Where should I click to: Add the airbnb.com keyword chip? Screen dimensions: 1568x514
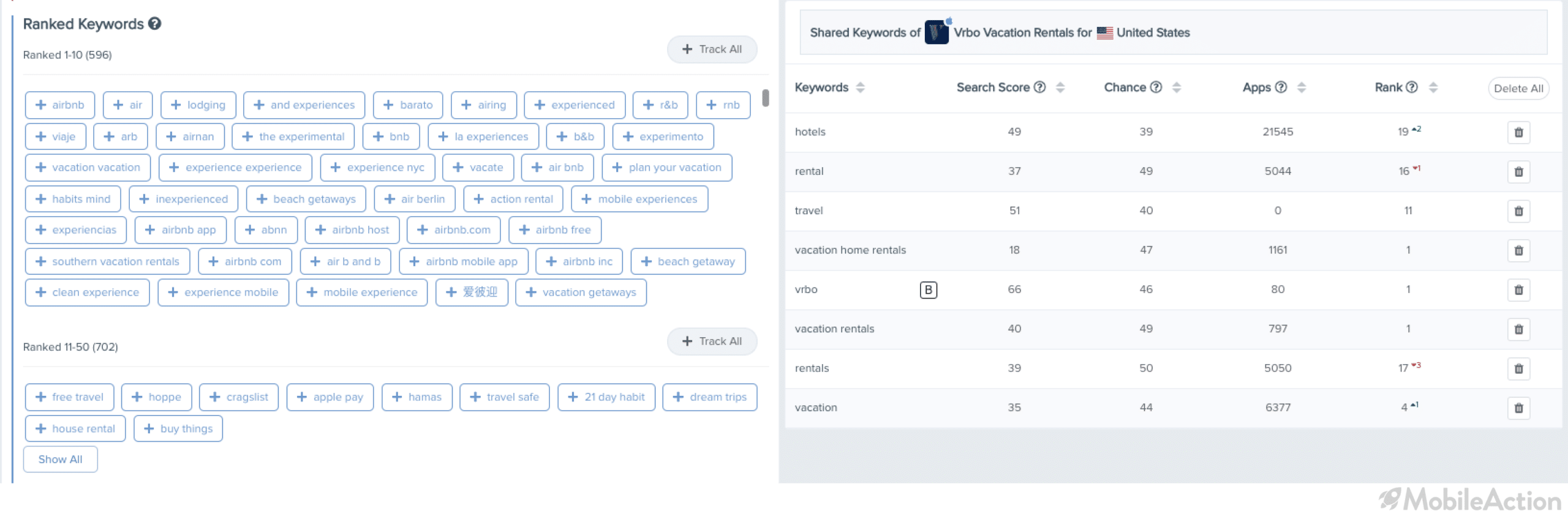click(454, 229)
